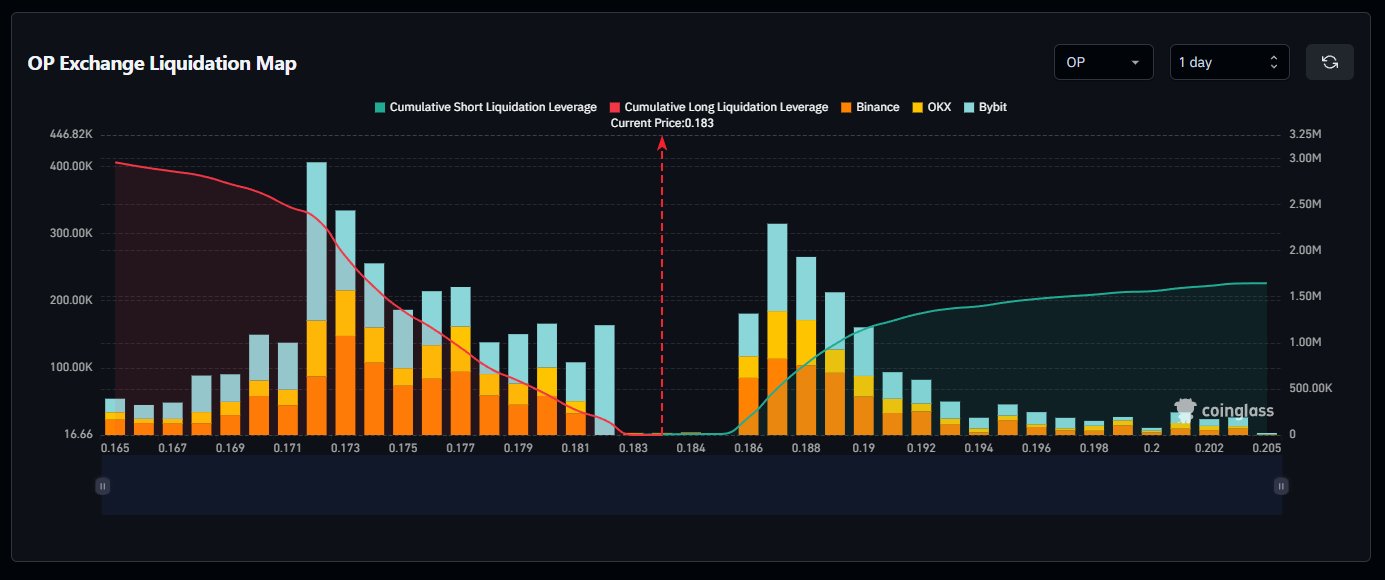Click the red current price dashed line arrow
Viewport: 1385px width, 580px height.
661,145
